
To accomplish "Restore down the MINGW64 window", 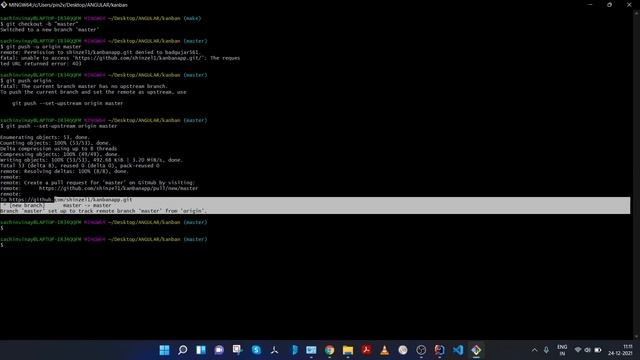I will [609, 5].
